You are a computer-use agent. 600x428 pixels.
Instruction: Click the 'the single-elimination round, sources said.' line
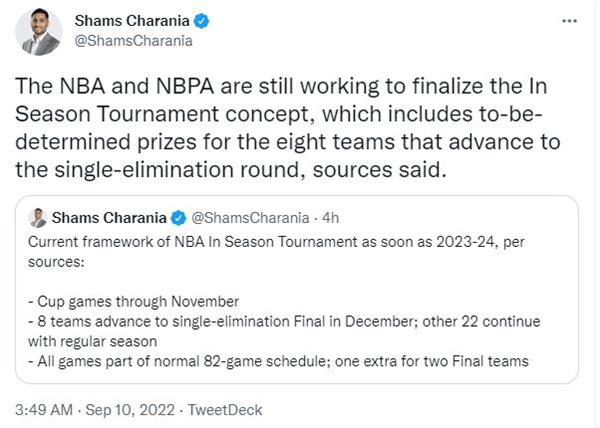coord(234,170)
